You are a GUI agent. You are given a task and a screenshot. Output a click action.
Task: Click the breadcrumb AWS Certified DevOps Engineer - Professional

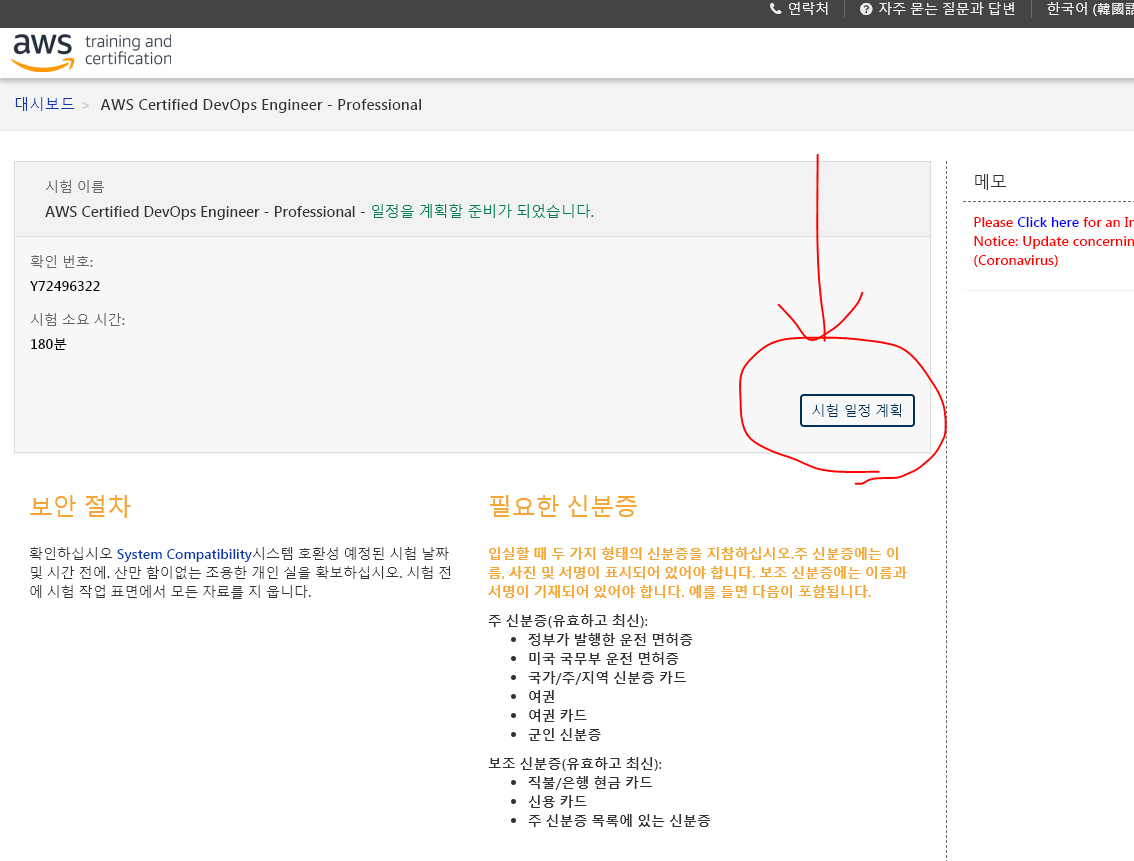pos(261,105)
